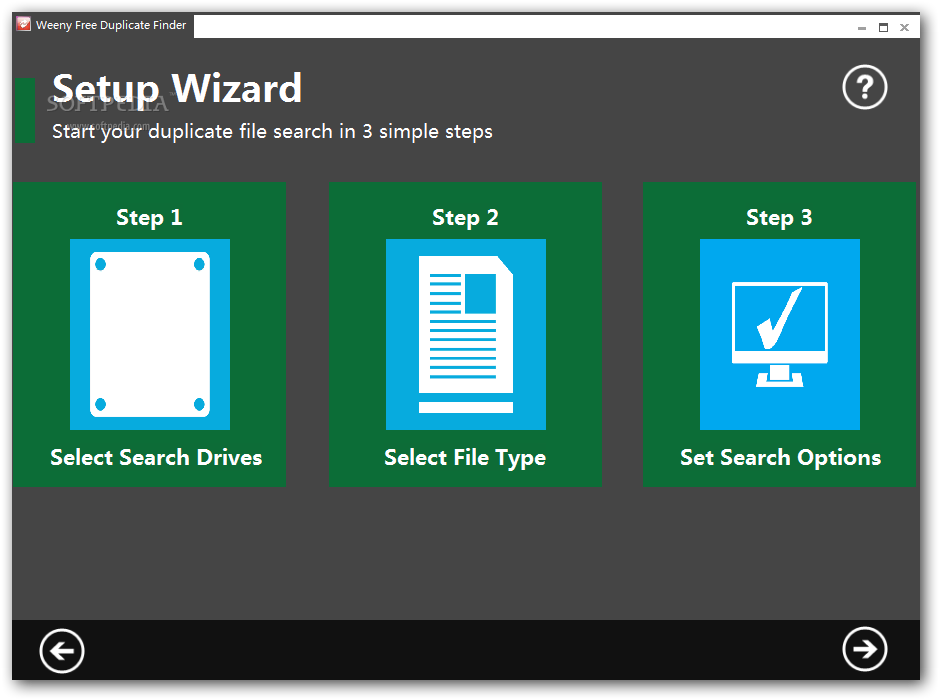Image resolution: width=940 pixels, height=700 pixels.
Task: Click the 'Start your duplicate file search' subtitle
Action: pyautogui.click(x=272, y=131)
